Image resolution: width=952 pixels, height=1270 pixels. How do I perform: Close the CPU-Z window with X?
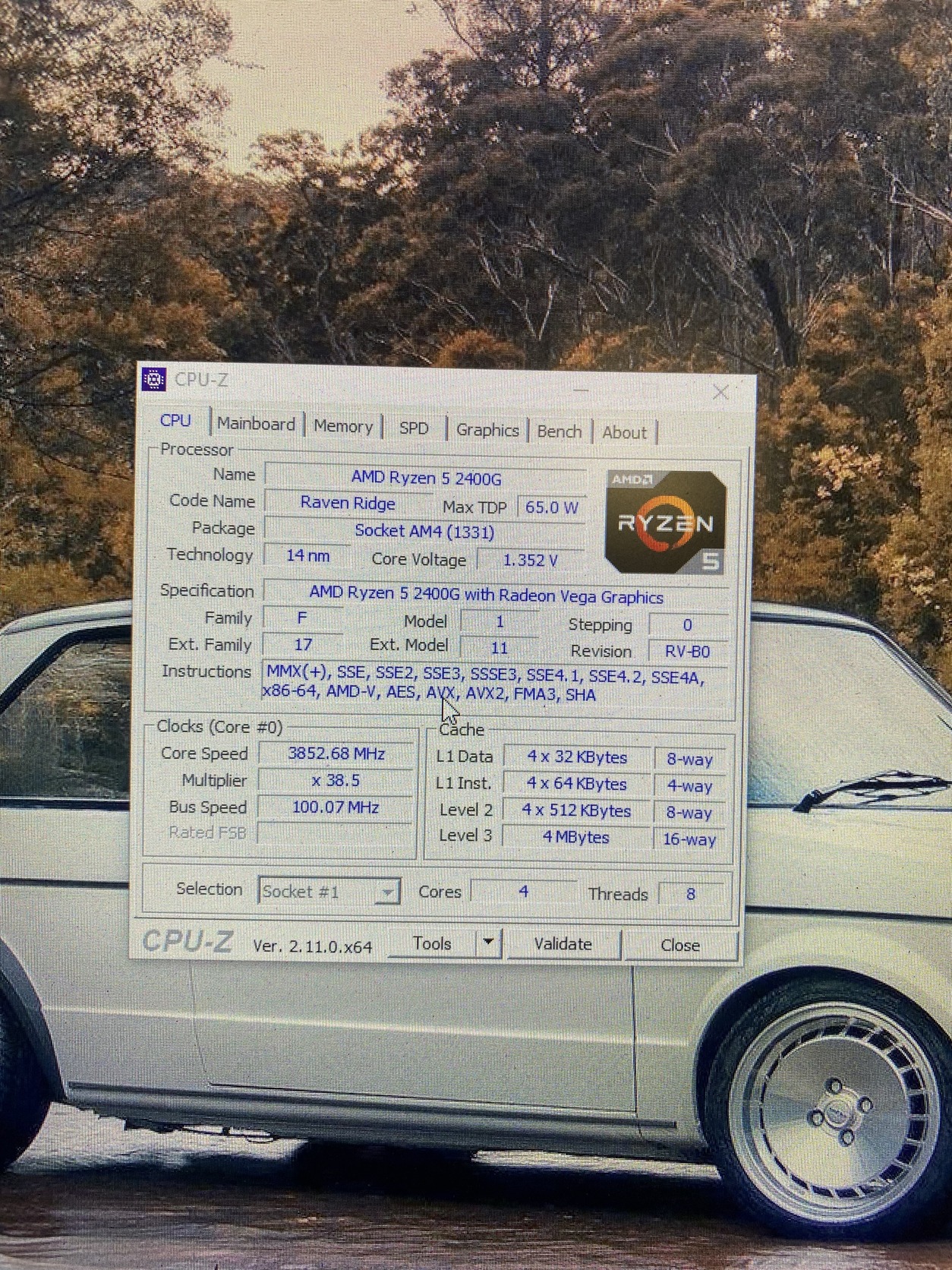(720, 392)
